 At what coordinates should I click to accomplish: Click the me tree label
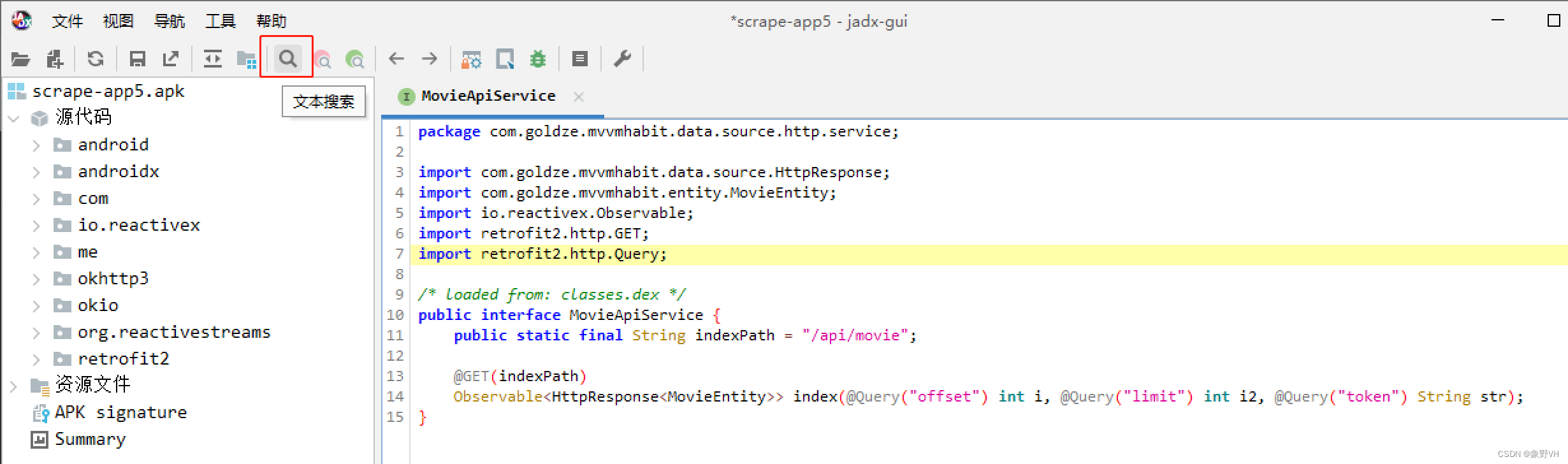coord(87,252)
